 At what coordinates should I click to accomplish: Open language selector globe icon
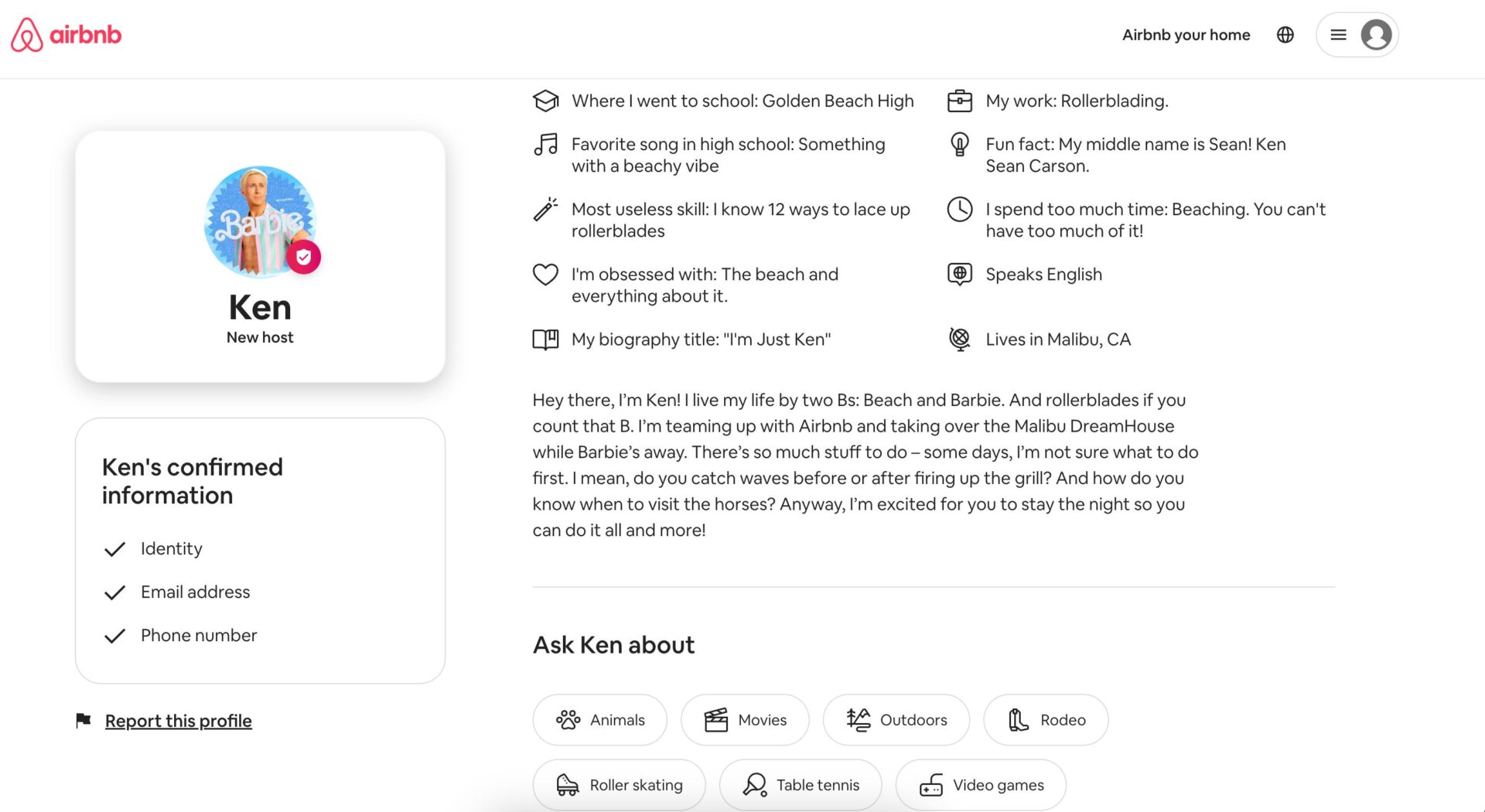1285,35
